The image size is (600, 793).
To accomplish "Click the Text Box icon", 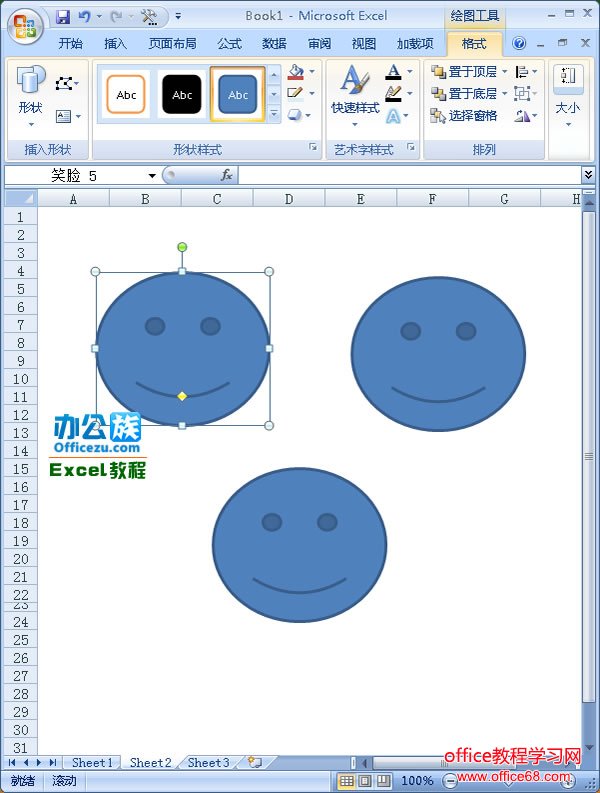I will tap(63, 116).
